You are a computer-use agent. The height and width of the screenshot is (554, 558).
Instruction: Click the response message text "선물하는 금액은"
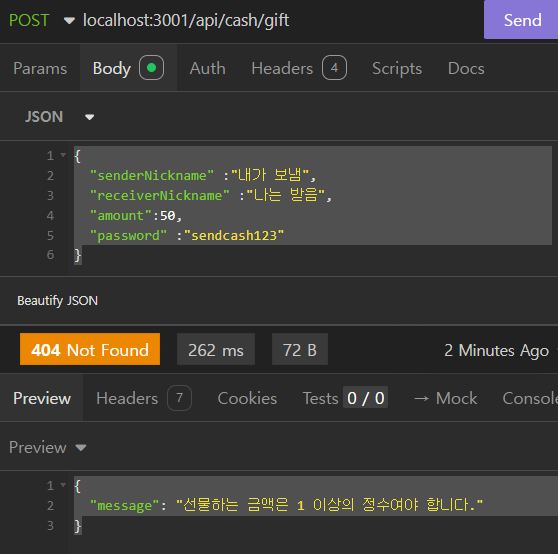click(236, 505)
